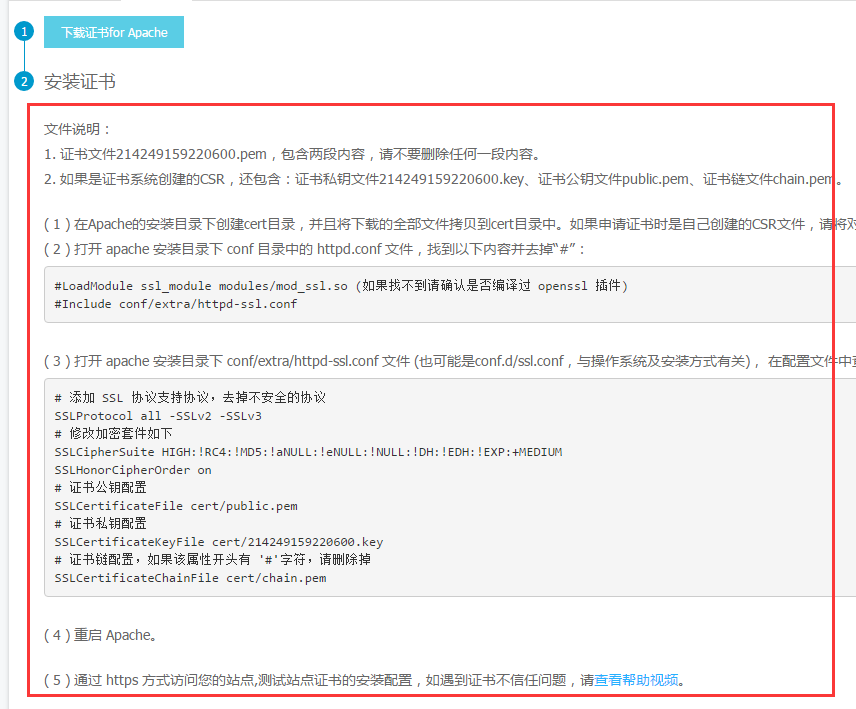Click the blue line connecting step markers
Viewport: 856px width, 709px height.
click(22, 56)
